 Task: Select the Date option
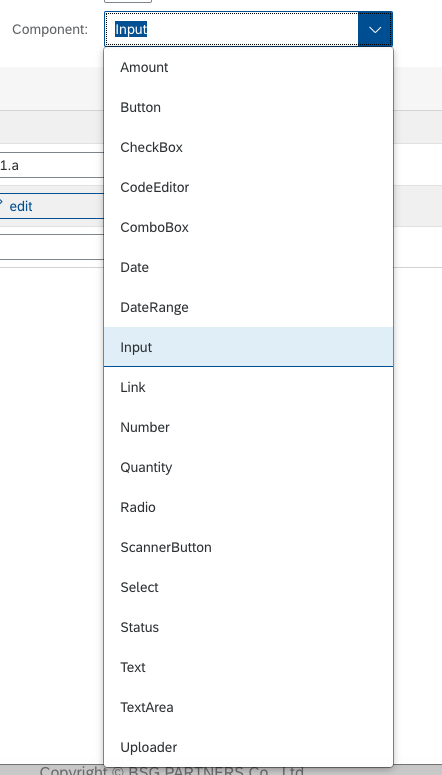click(x=248, y=267)
